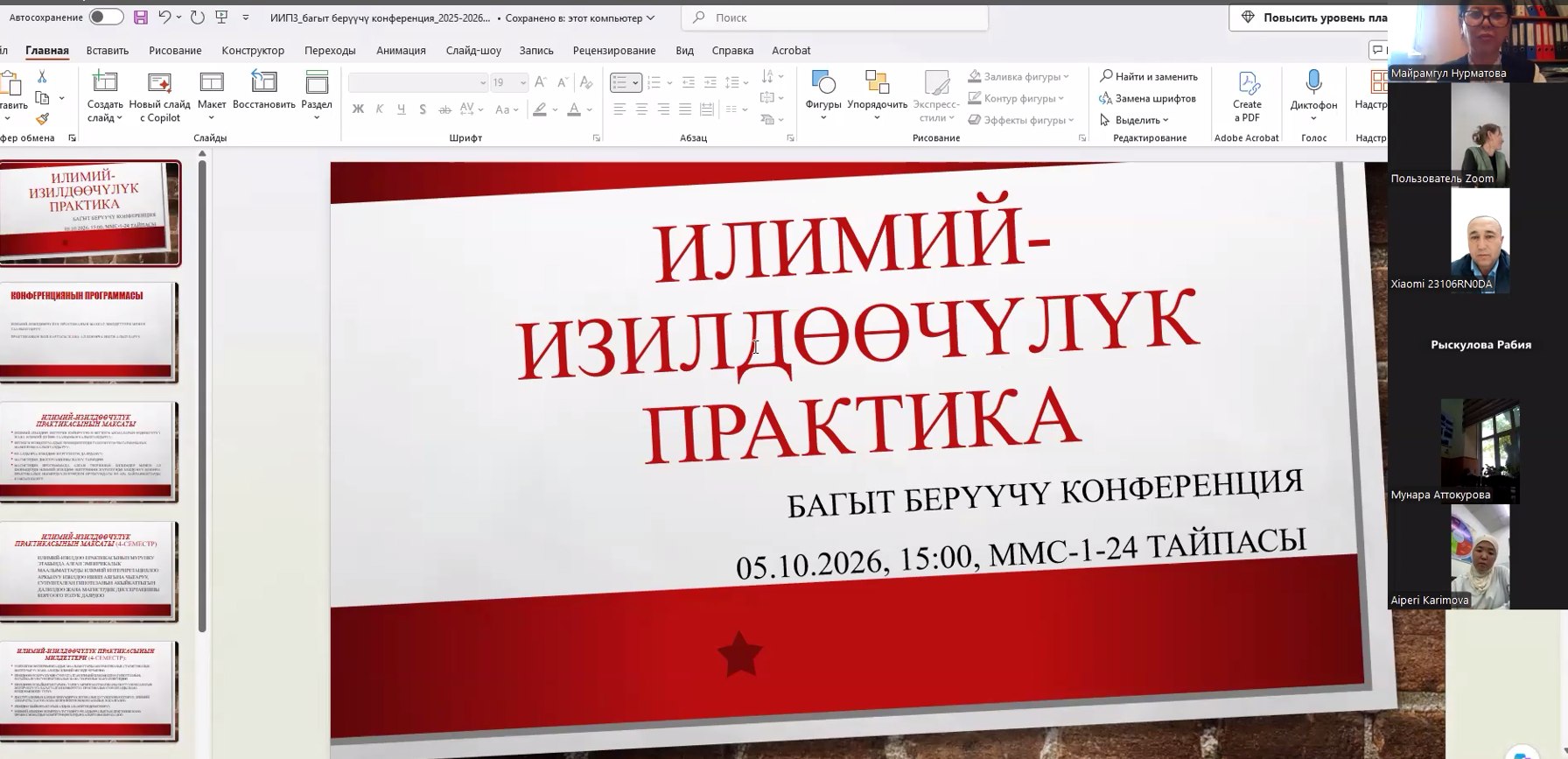Open font color A swatch

(574, 109)
